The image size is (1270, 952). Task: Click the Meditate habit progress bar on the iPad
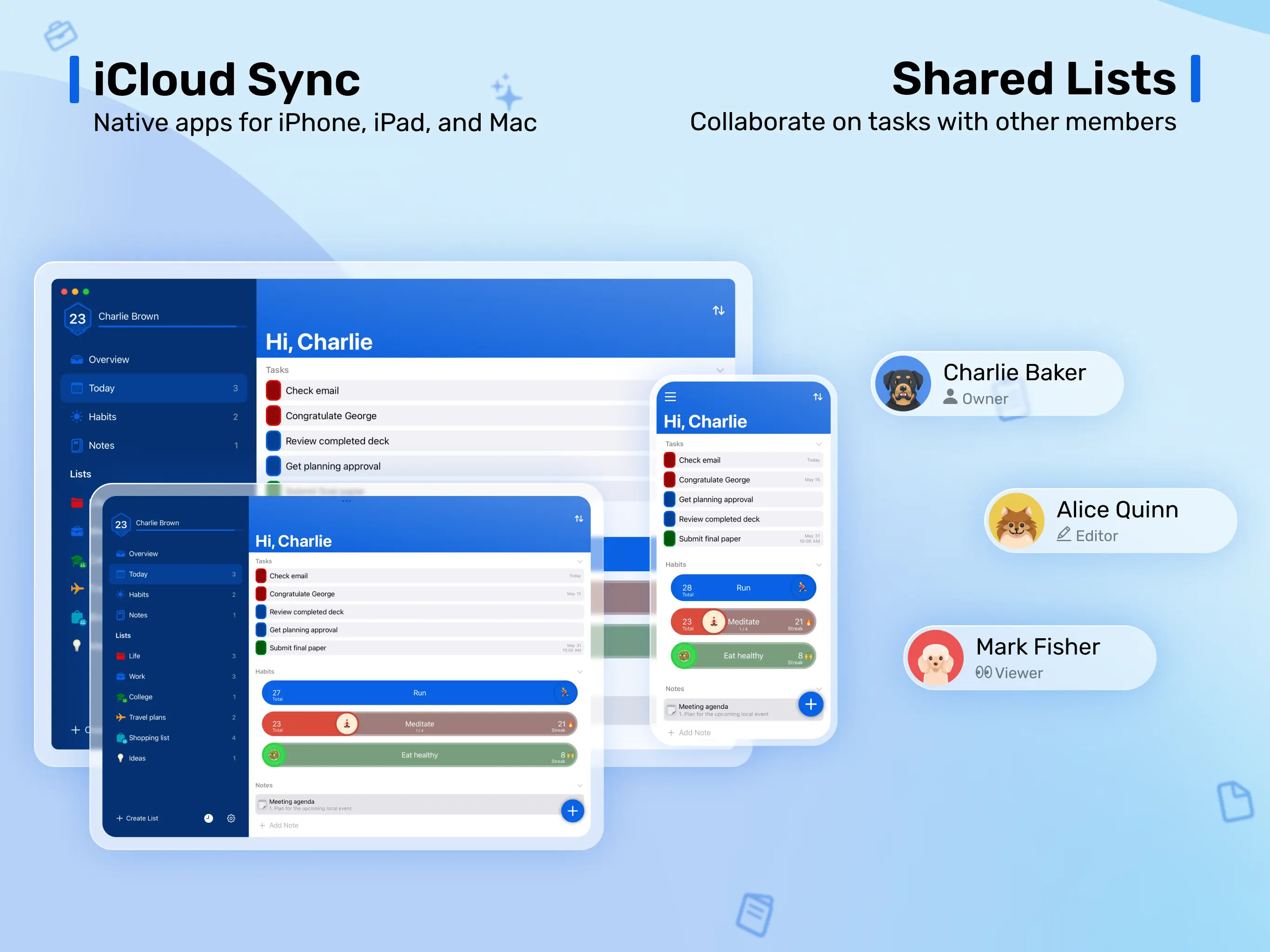pyautogui.click(x=419, y=724)
